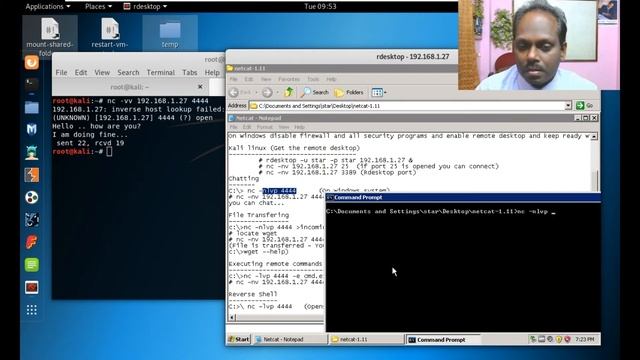Click 'Reverse Shell' heading in Notepad
The image size is (640, 360).
pos(253,294)
